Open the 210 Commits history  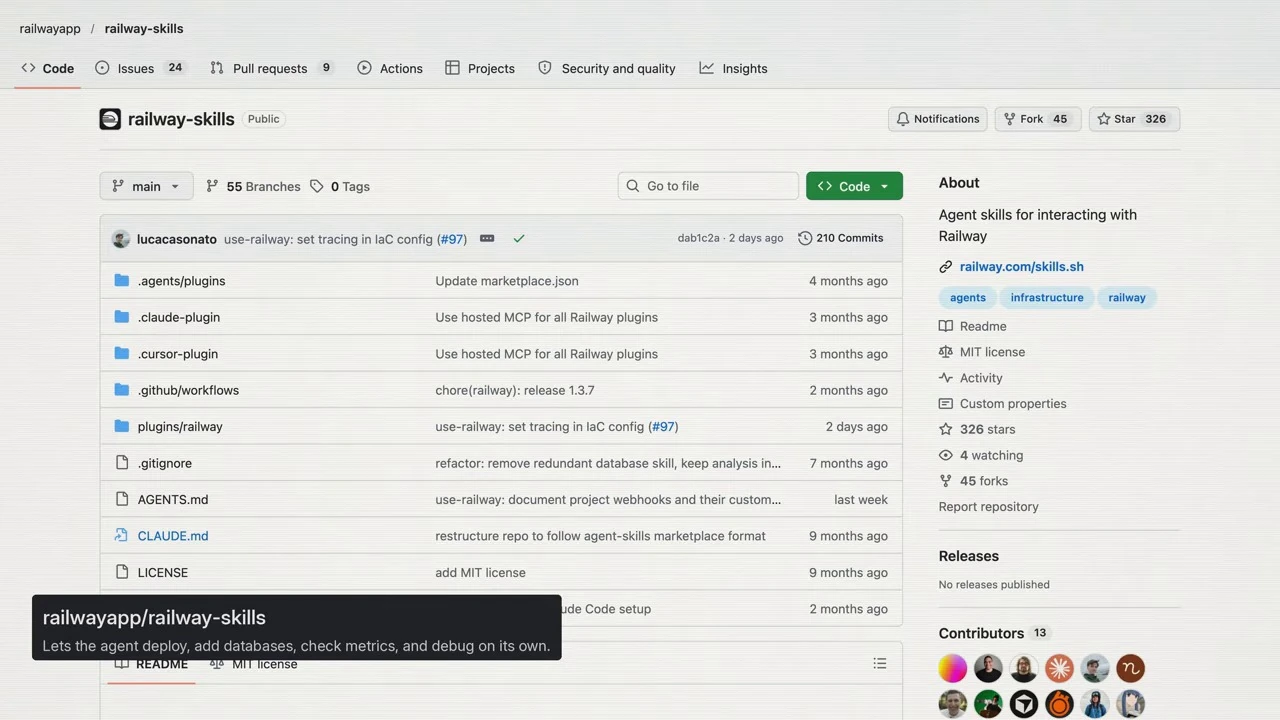pos(841,238)
